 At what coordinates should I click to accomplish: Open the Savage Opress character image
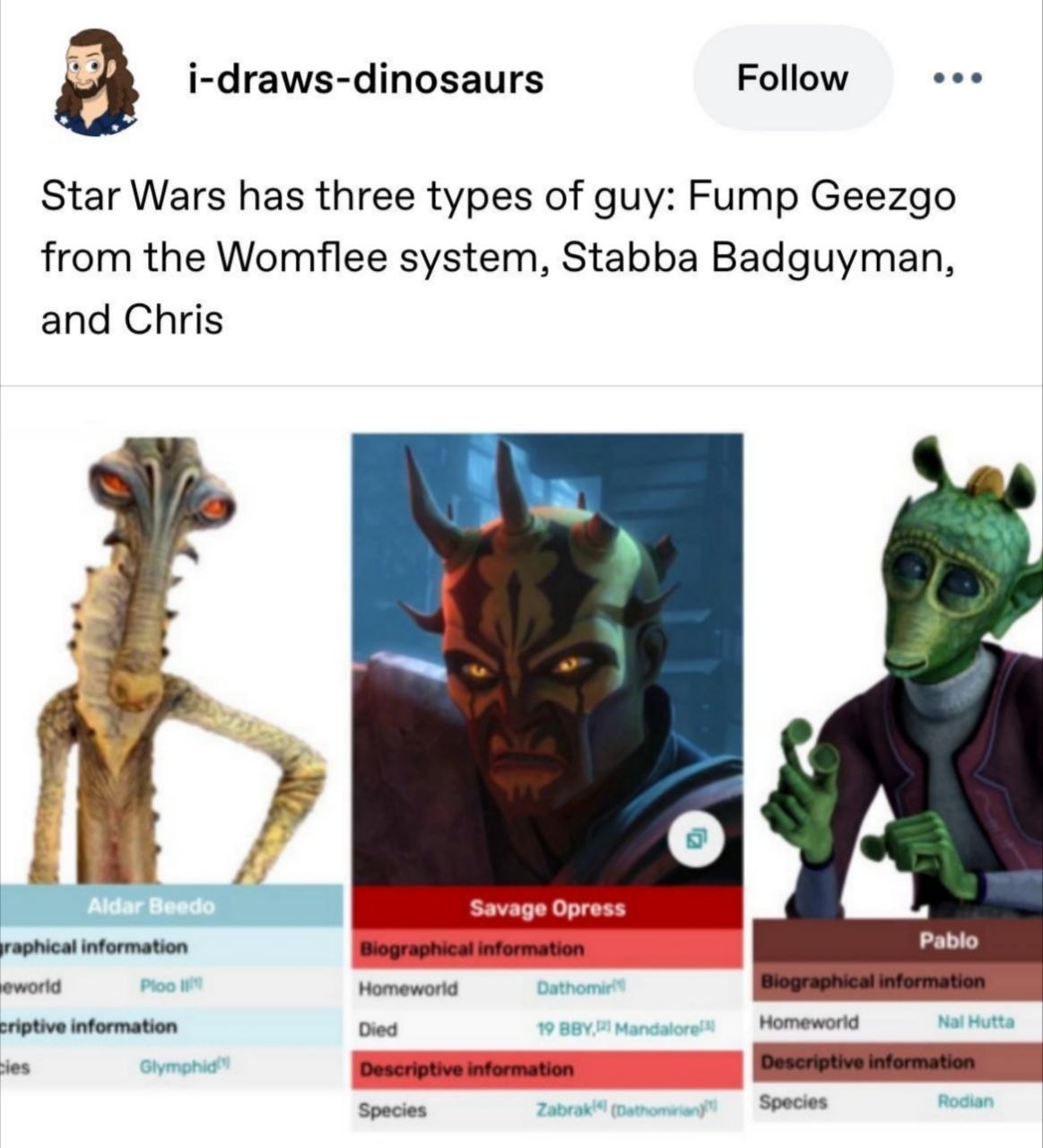(x=547, y=659)
